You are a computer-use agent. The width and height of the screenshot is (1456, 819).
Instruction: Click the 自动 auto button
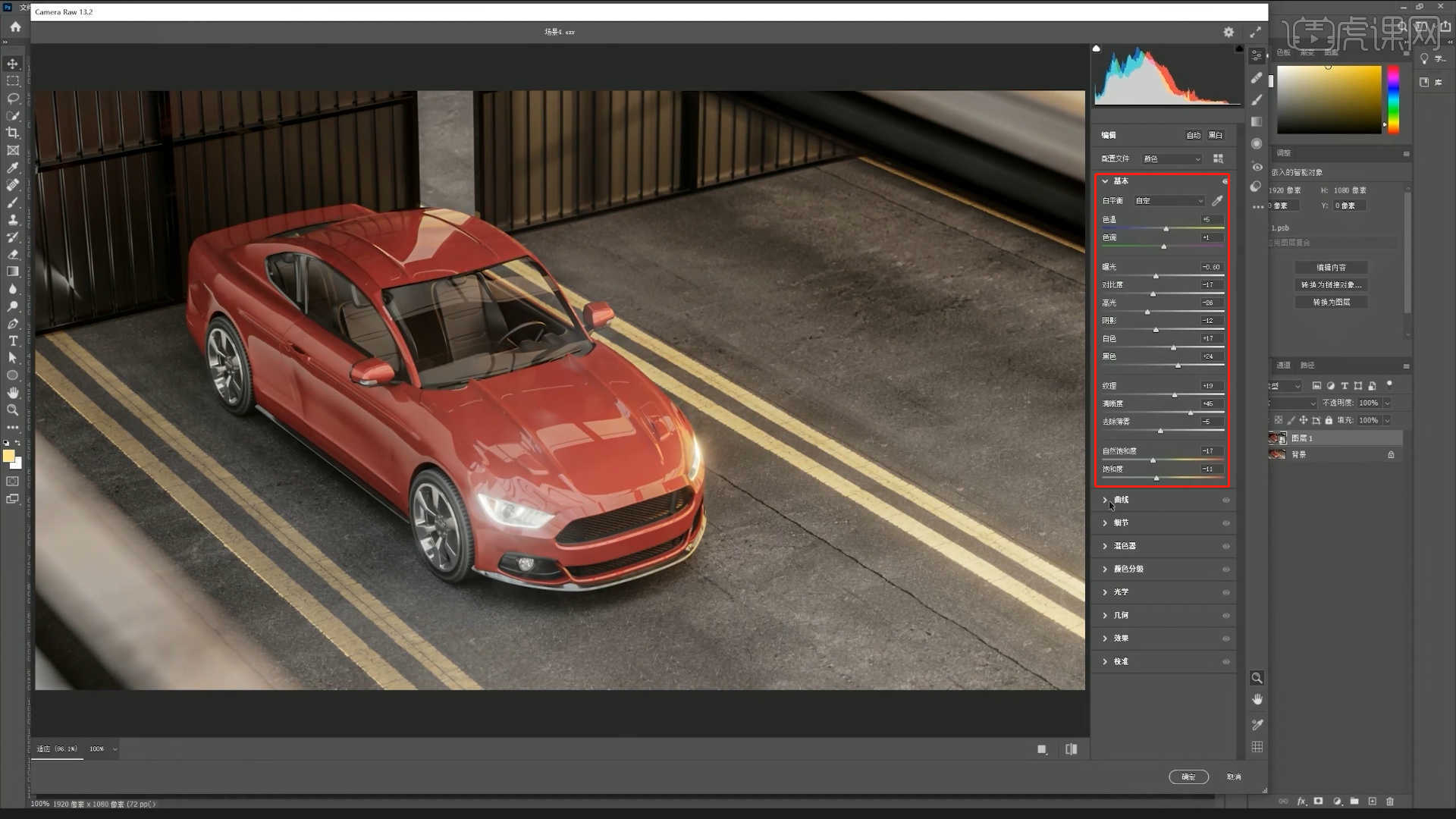1193,136
